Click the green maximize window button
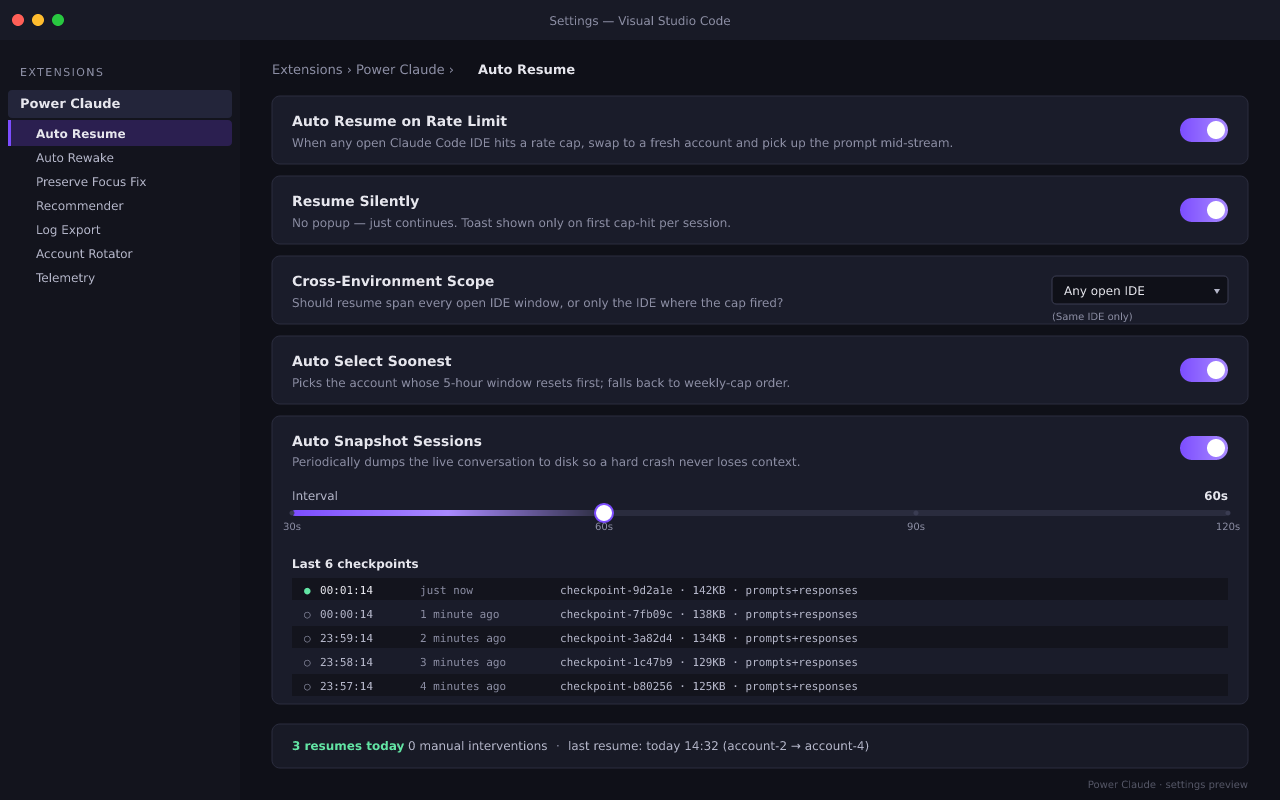Image resolution: width=1280 pixels, height=800 pixels. coord(58,20)
